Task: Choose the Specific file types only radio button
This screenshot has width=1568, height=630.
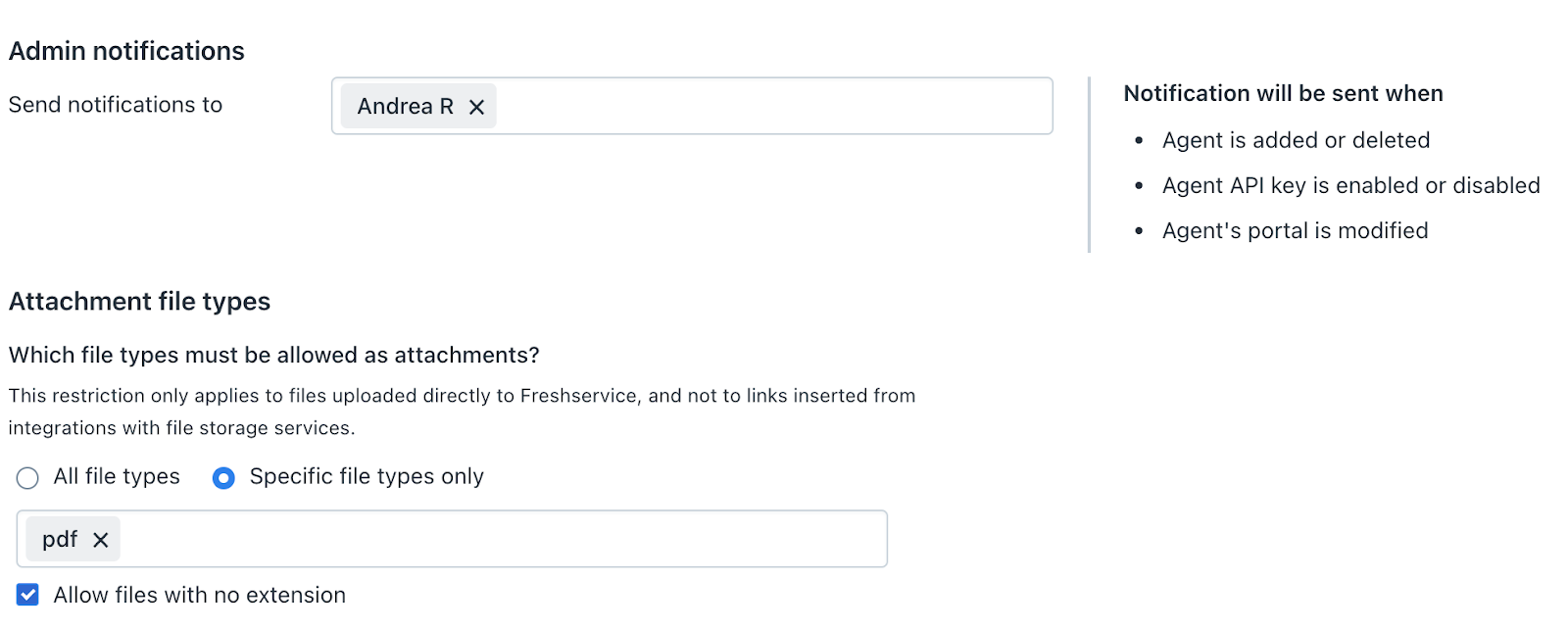Action: pos(223,478)
